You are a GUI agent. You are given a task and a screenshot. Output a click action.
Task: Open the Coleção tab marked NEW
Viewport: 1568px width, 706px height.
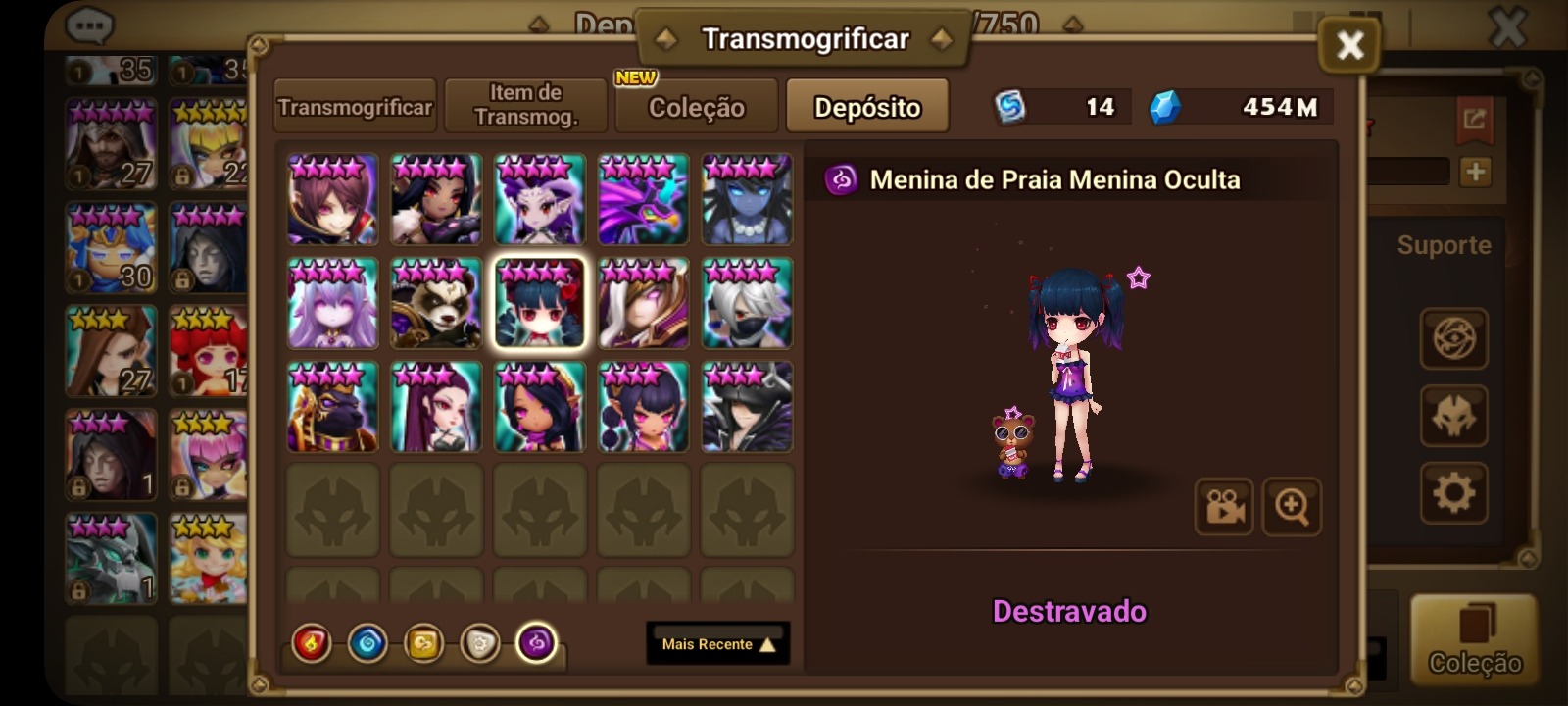pos(697,106)
